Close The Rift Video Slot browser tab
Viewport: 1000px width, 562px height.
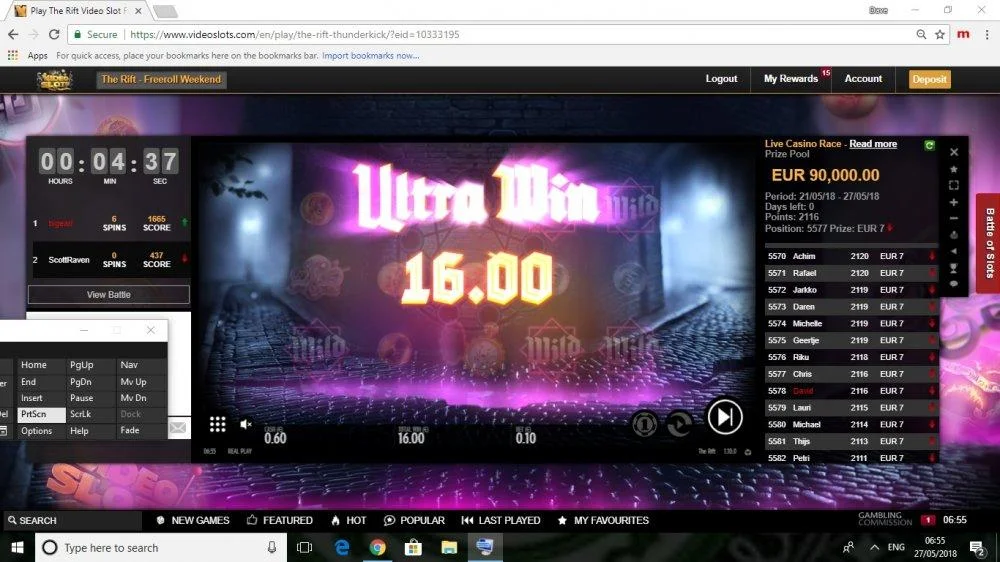[138, 11]
